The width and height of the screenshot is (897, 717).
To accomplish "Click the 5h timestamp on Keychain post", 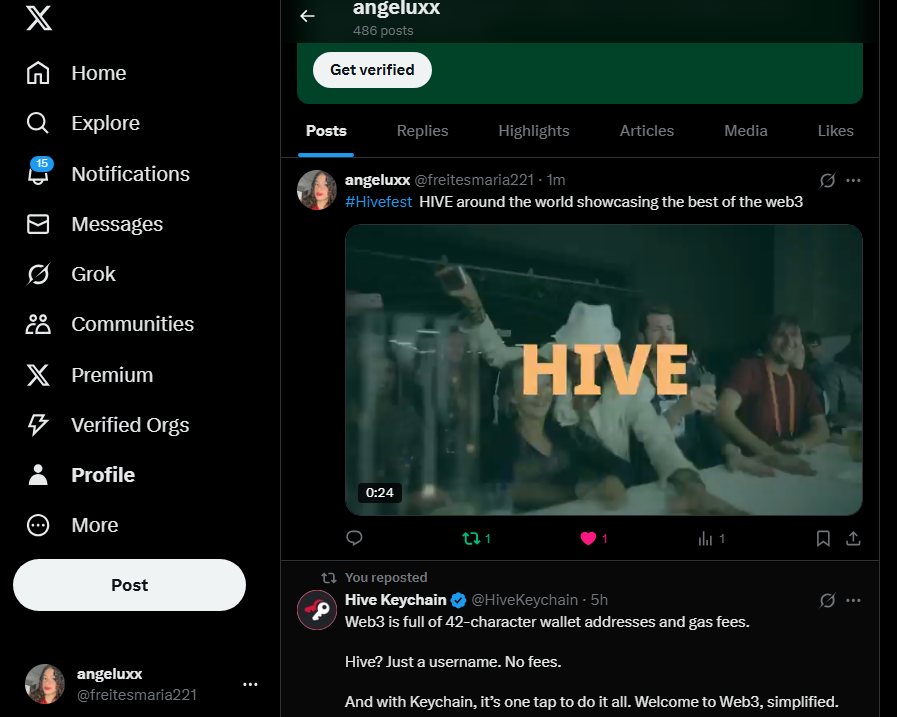I will coord(599,600).
